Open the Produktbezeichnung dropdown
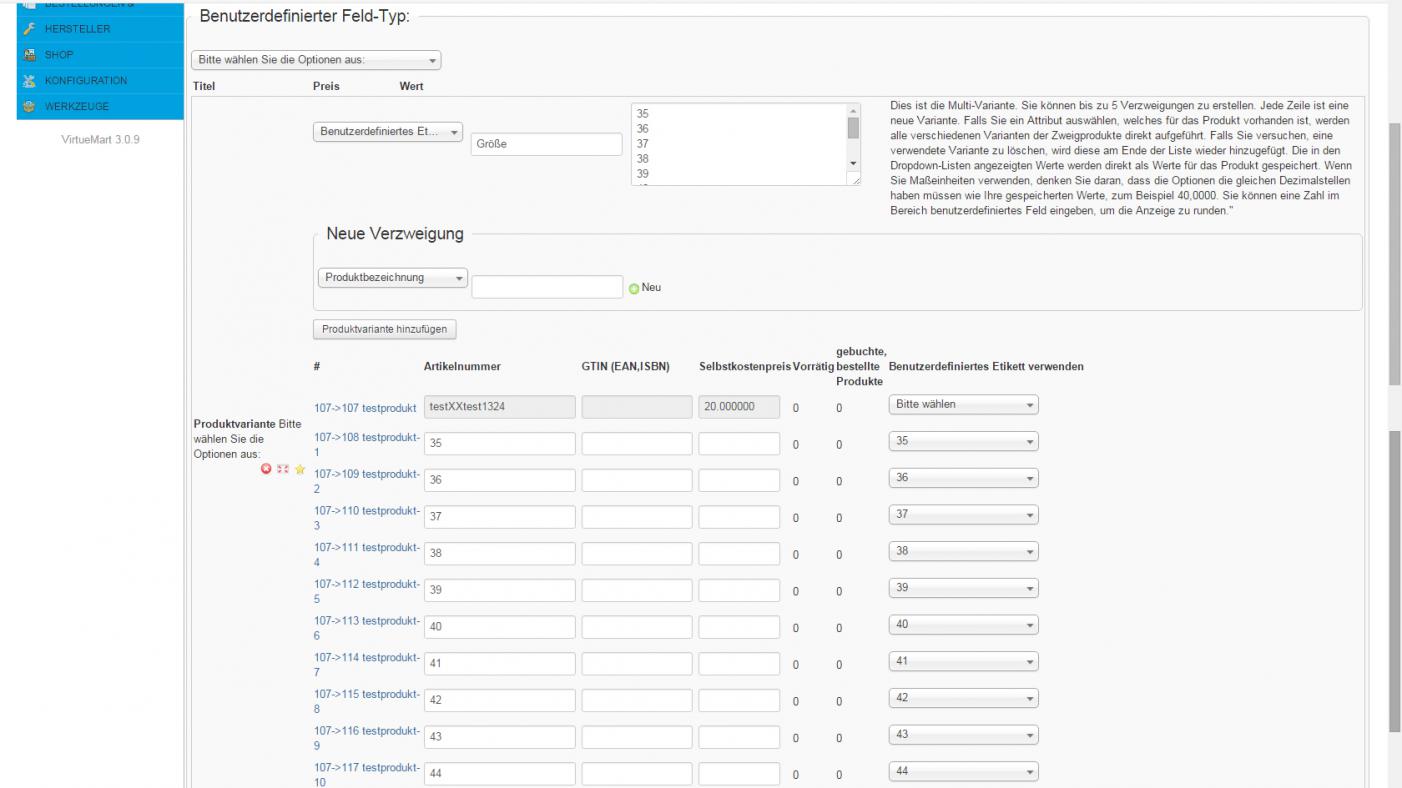This screenshot has width=1402, height=788. (392, 278)
